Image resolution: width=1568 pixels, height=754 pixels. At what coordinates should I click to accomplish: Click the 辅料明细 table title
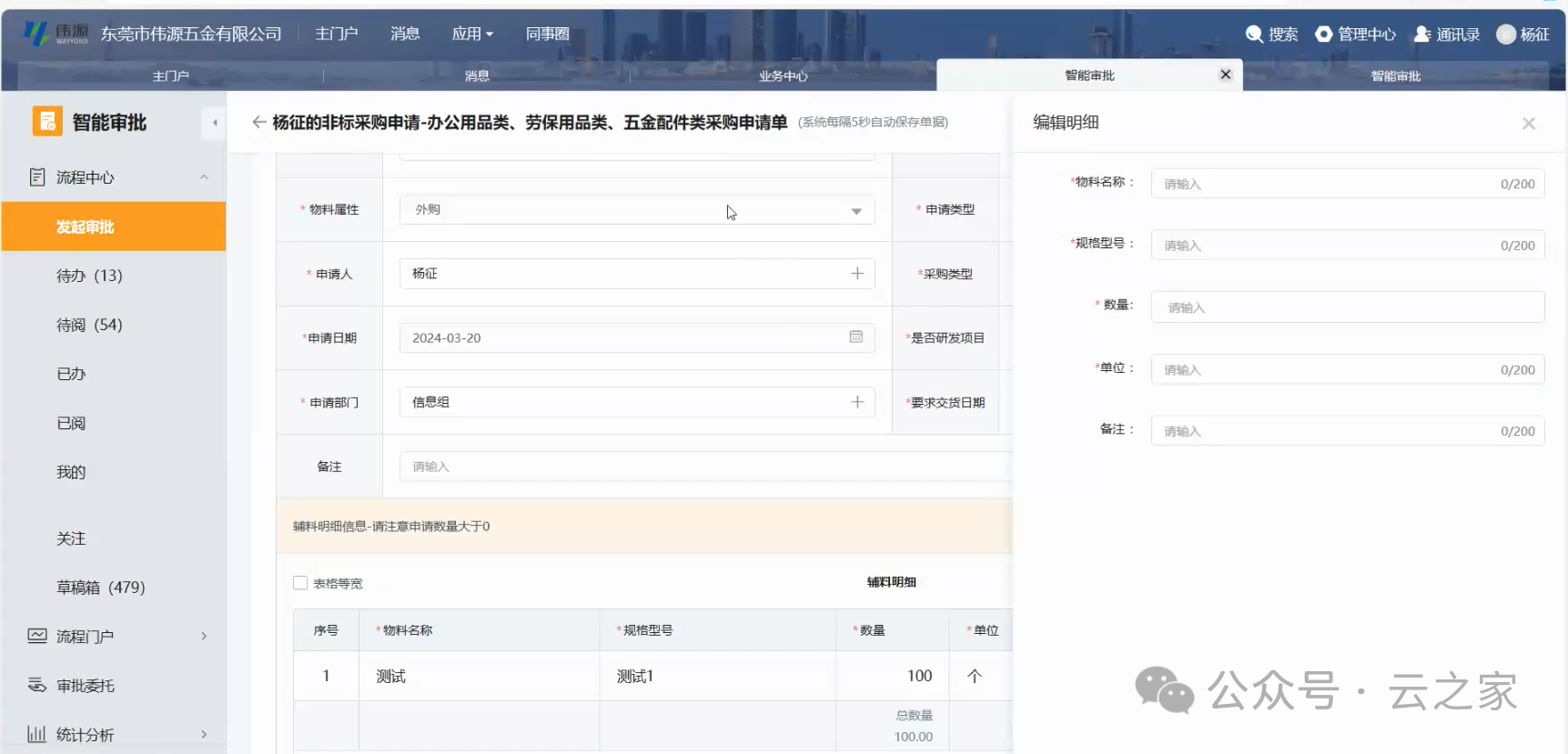891,582
